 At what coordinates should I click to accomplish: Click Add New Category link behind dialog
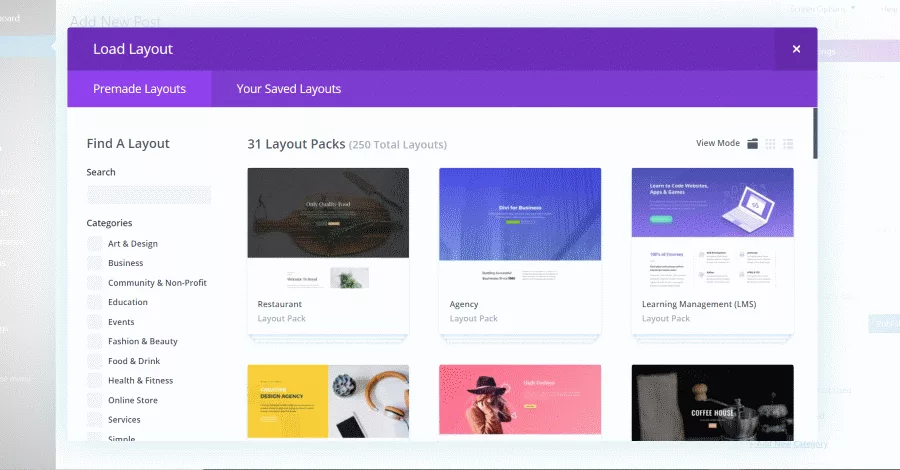[789, 444]
